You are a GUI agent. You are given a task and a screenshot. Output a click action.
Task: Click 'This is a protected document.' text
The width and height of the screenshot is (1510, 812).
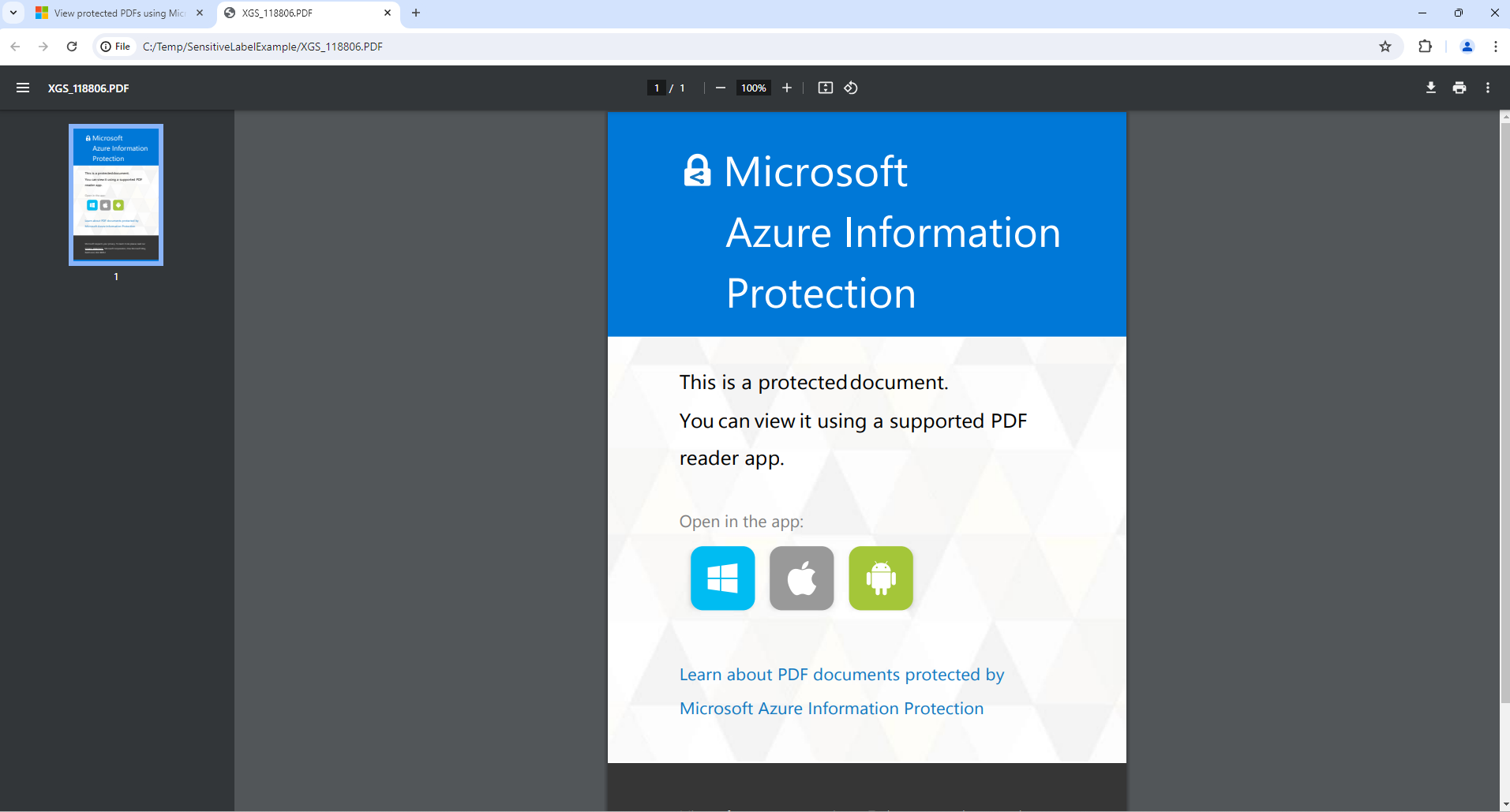814,383
